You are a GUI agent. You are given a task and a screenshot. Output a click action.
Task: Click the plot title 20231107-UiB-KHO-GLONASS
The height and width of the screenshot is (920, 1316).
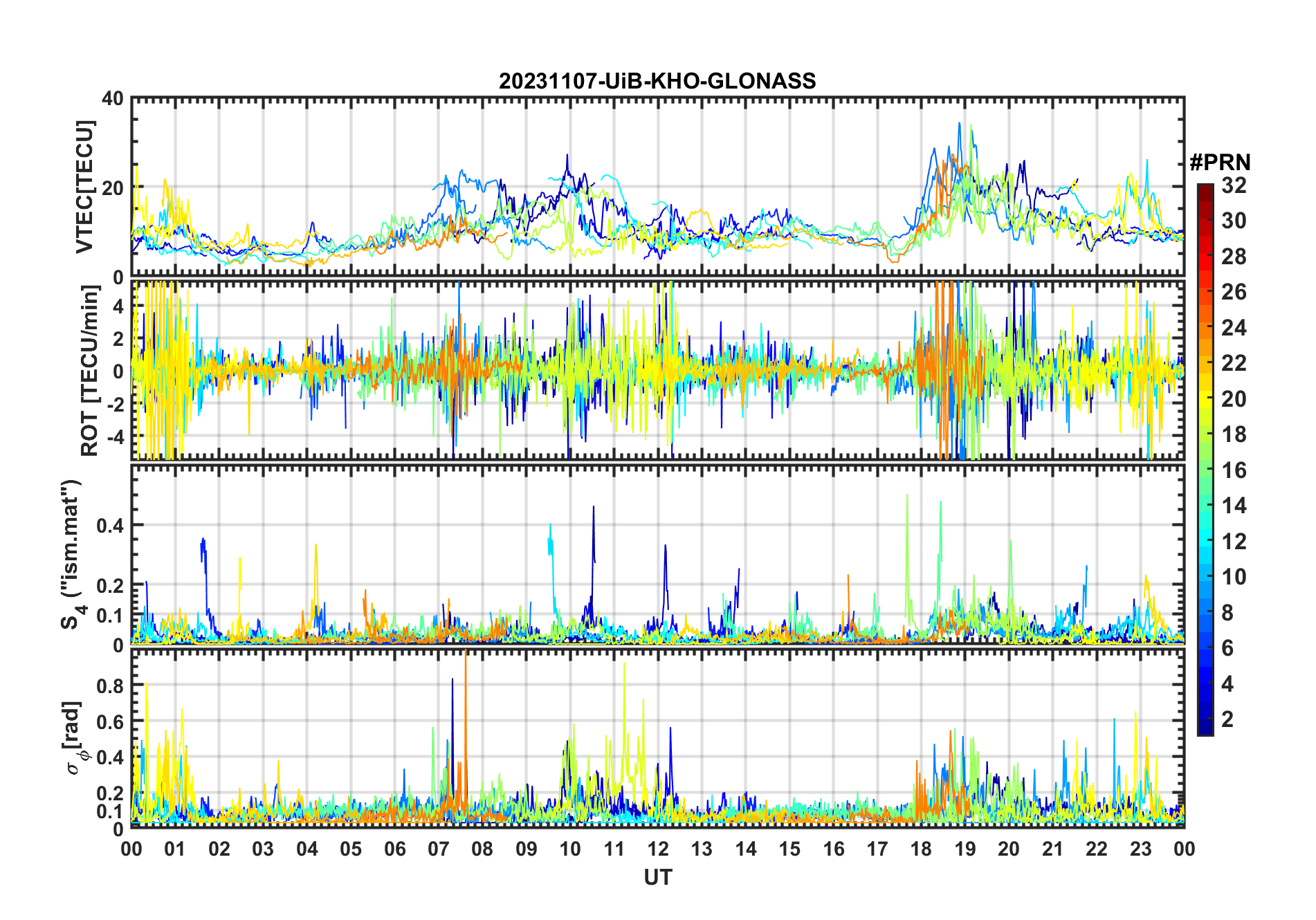click(x=657, y=82)
